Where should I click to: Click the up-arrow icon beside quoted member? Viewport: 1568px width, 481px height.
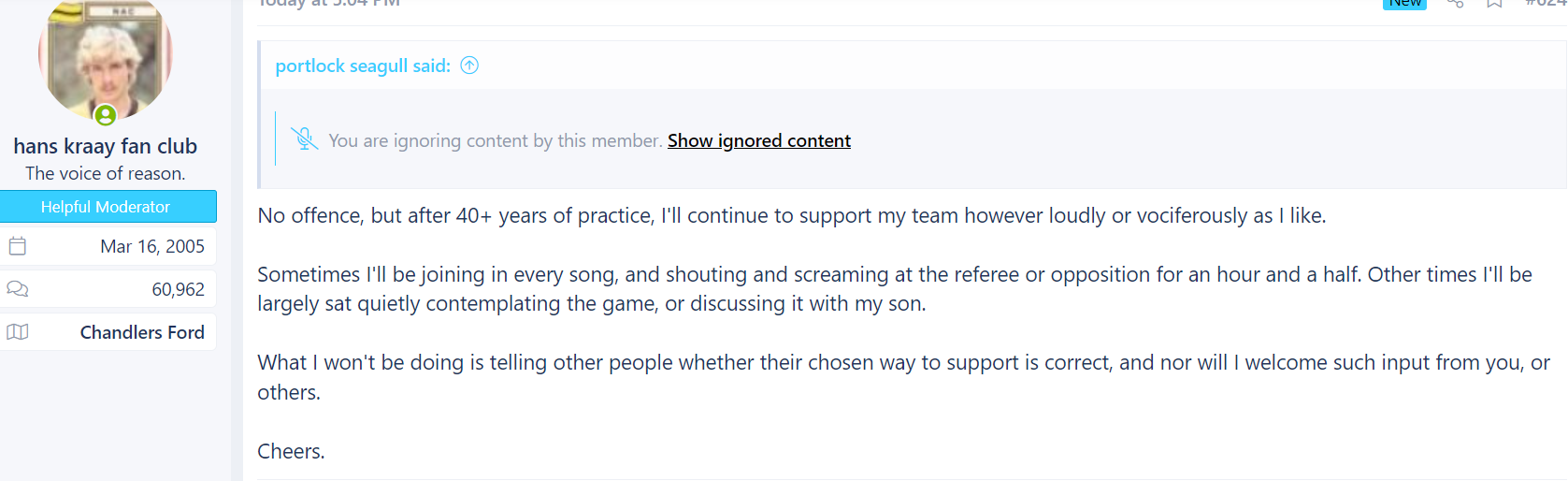469,66
